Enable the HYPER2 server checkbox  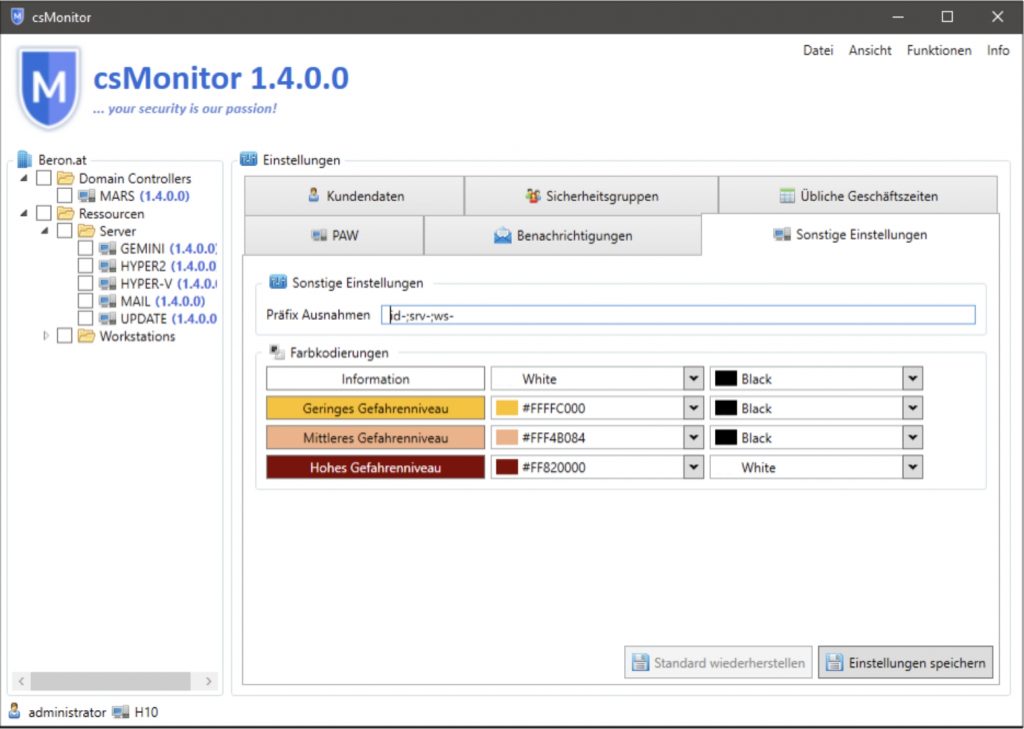pyautogui.click(x=85, y=266)
